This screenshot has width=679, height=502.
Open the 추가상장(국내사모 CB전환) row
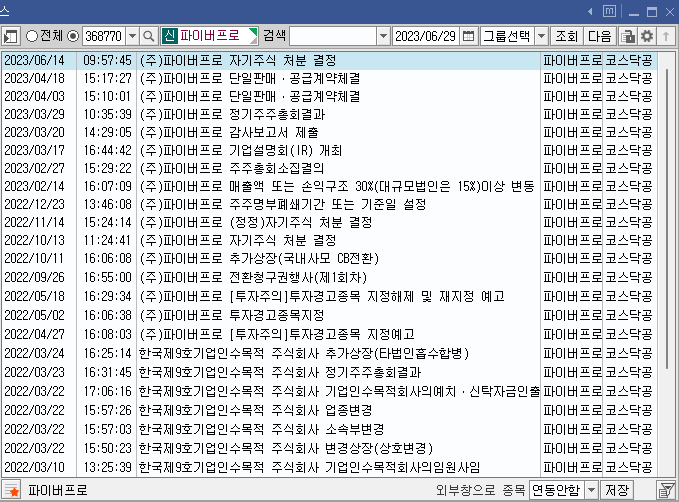coord(329,258)
